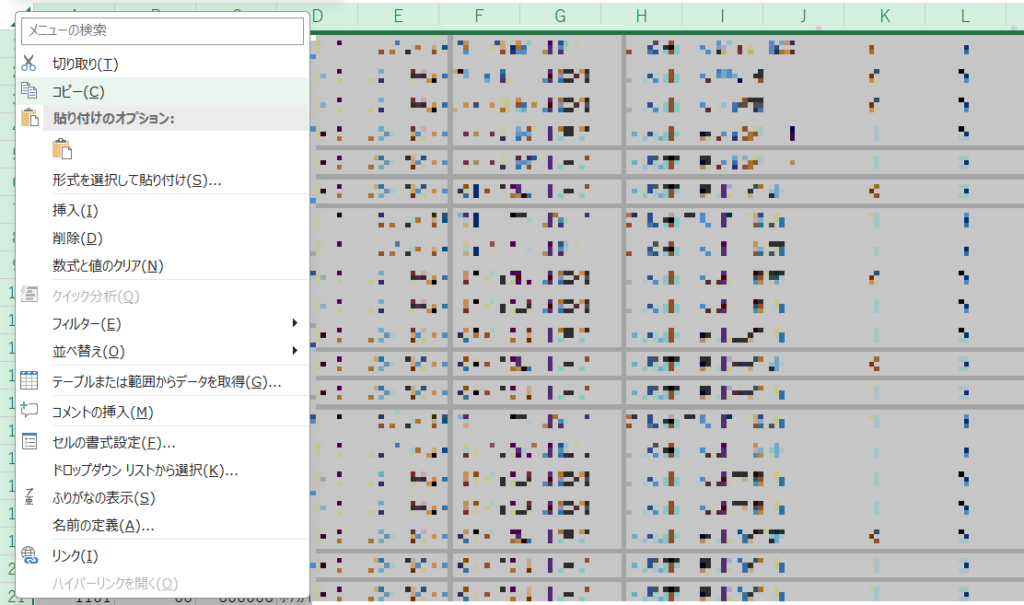Open 名前の定義 from the context menu
1024x605 pixels.
tap(102, 525)
